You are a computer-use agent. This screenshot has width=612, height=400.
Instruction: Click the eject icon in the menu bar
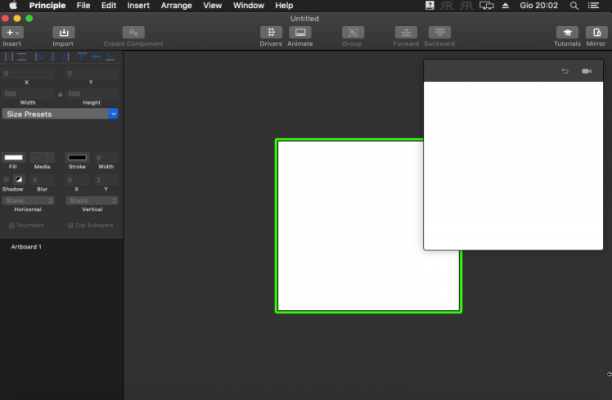tap(505, 5)
